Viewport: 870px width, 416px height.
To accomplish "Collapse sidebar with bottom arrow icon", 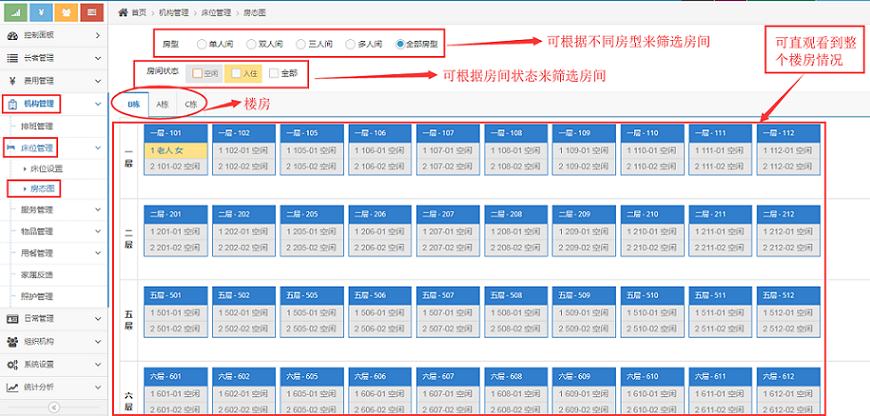I will (53, 407).
